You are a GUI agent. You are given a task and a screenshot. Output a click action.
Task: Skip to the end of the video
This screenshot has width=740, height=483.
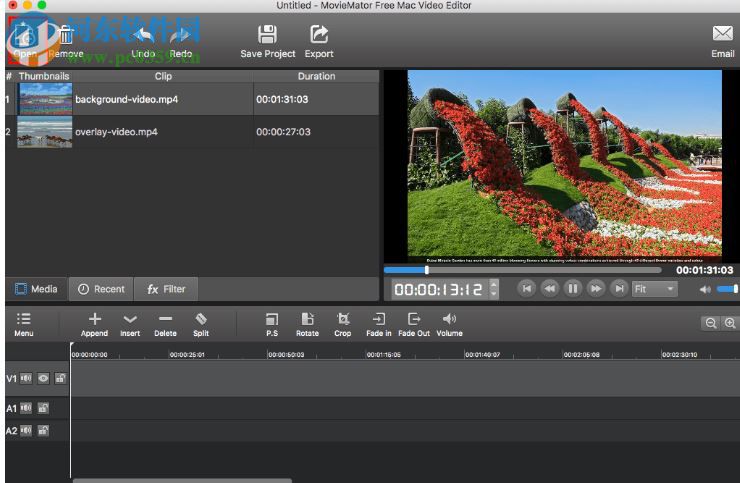pos(619,288)
